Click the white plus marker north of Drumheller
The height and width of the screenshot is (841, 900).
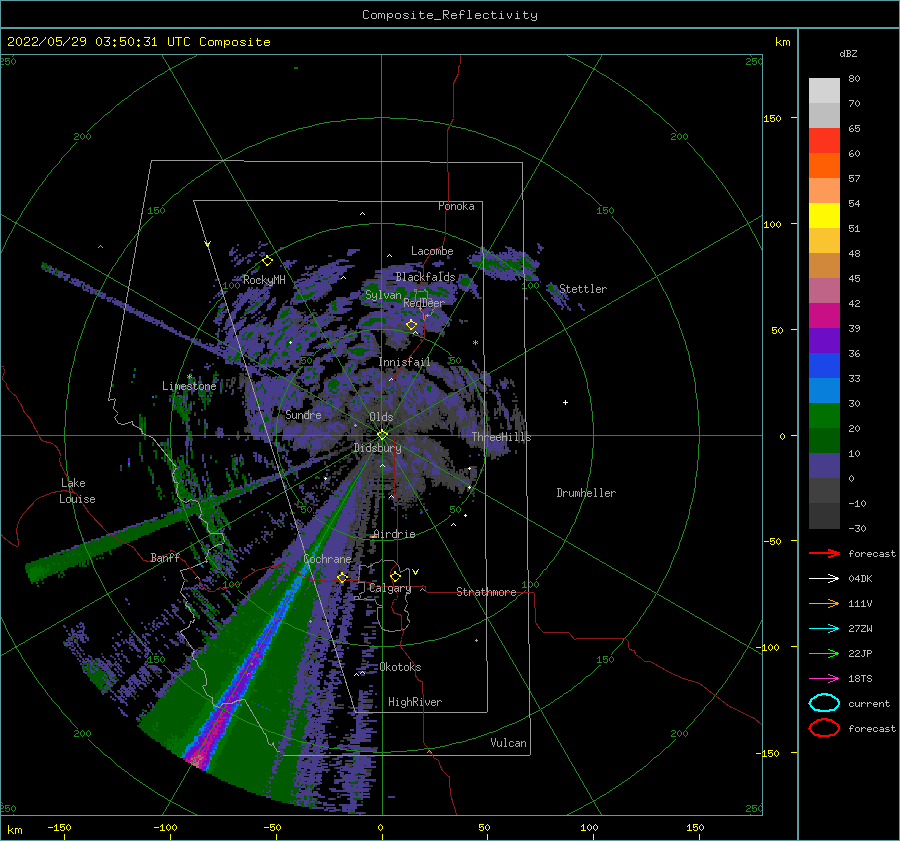coord(565,402)
